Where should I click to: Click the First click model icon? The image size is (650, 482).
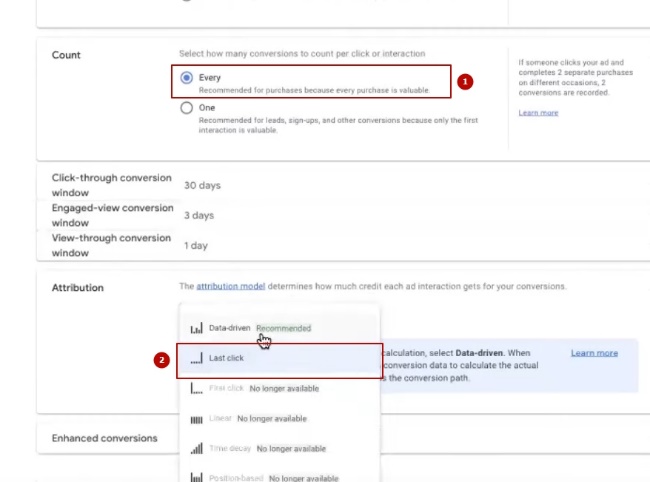196,388
